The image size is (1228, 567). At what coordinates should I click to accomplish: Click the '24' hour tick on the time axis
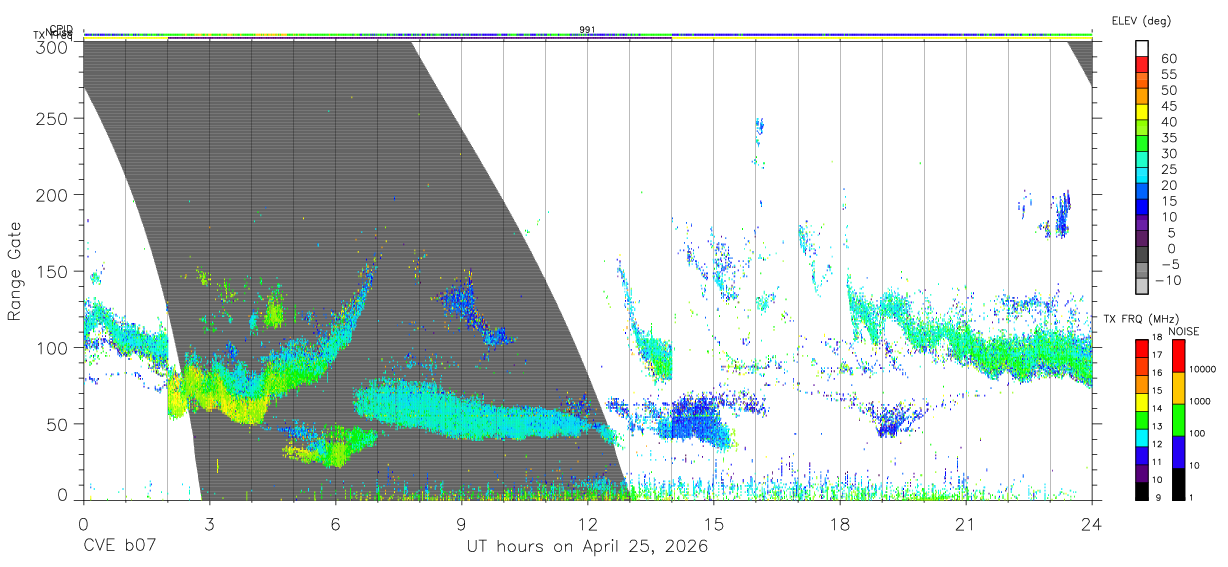pyautogui.click(x=1091, y=523)
